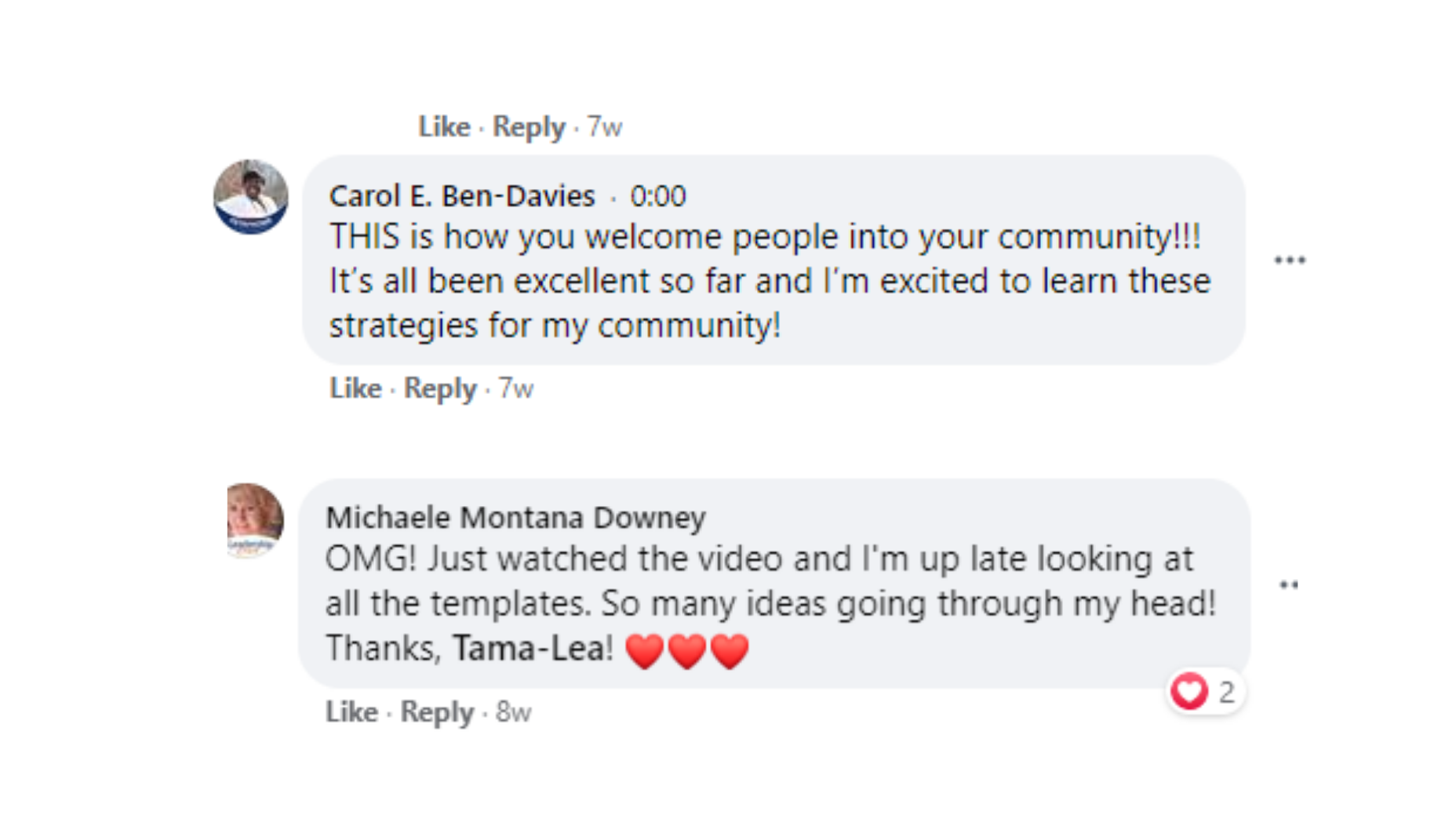
Task: Reply to Michaele's comment about templates
Action: click(x=437, y=712)
